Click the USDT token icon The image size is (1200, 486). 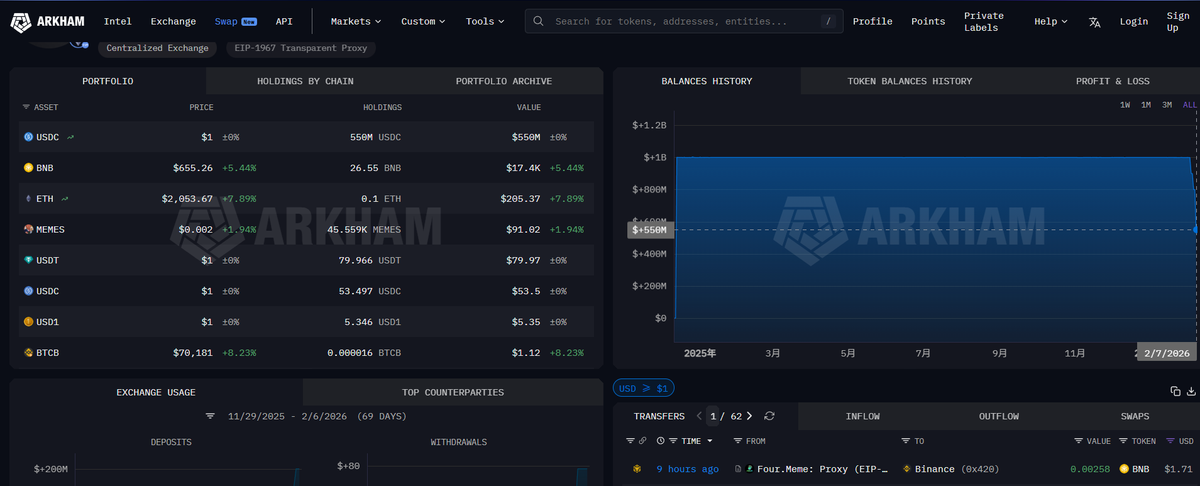point(28,260)
